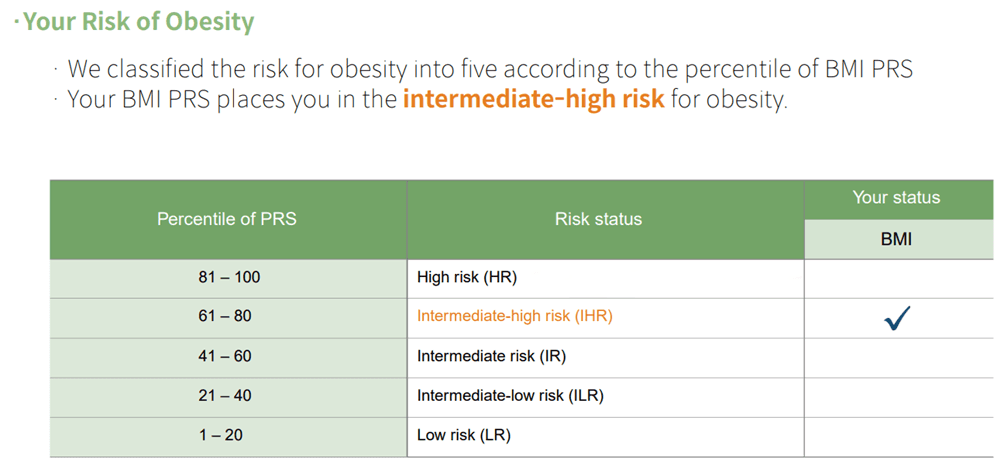Click the '41 – 60' percentile cell

(227, 357)
